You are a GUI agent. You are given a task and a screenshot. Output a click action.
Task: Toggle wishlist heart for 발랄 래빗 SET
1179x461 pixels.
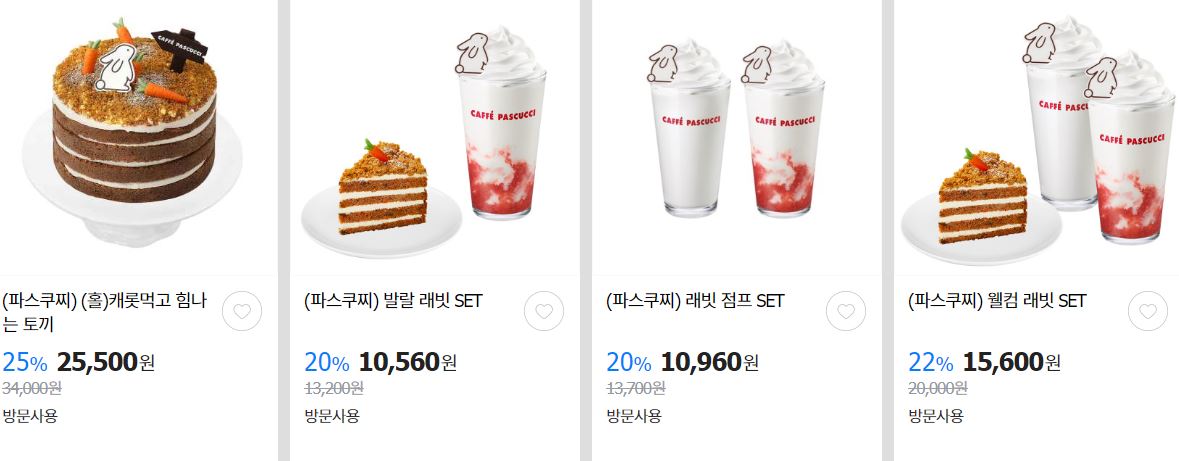coord(544,311)
